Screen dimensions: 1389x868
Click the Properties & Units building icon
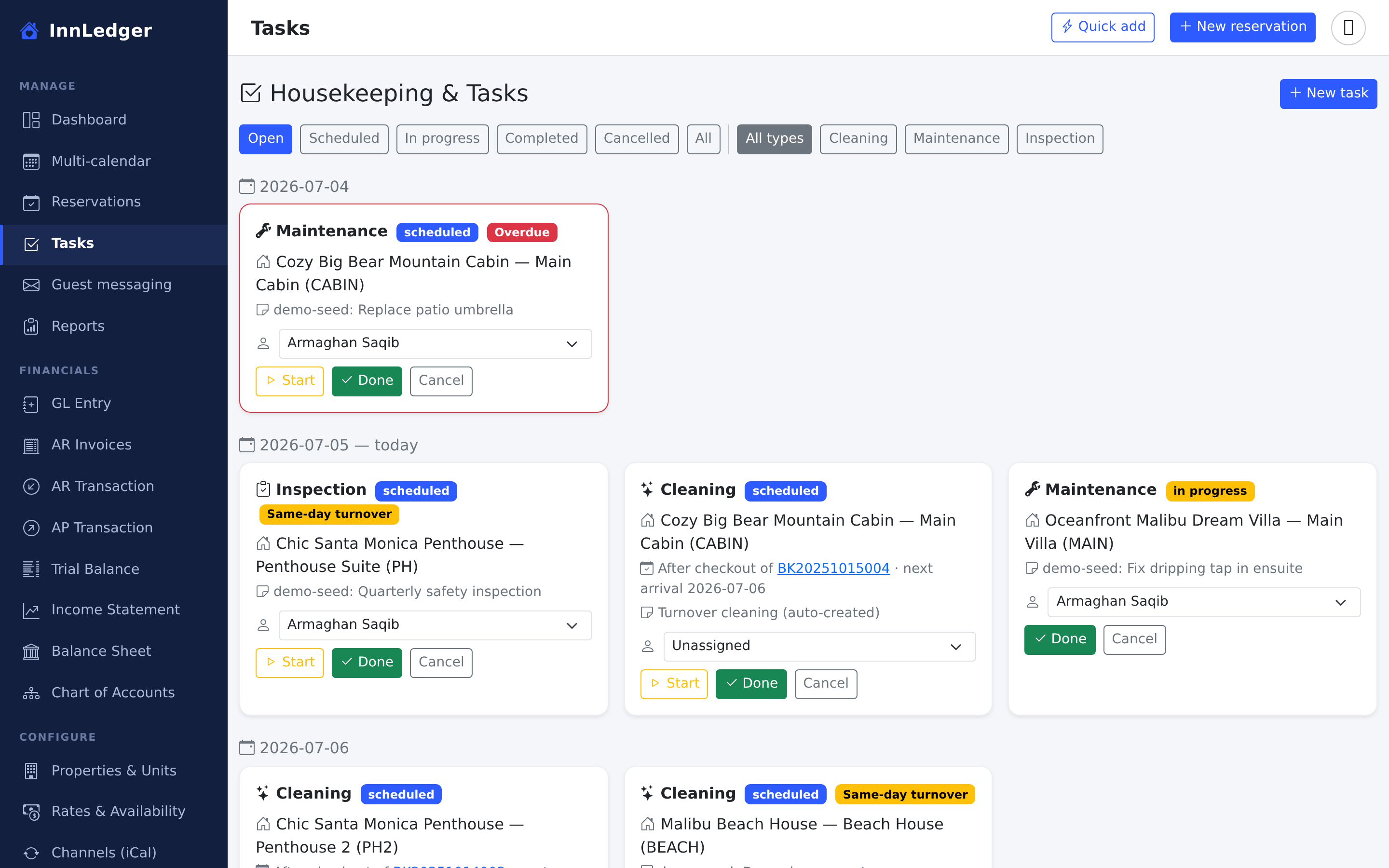pyautogui.click(x=31, y=771)
